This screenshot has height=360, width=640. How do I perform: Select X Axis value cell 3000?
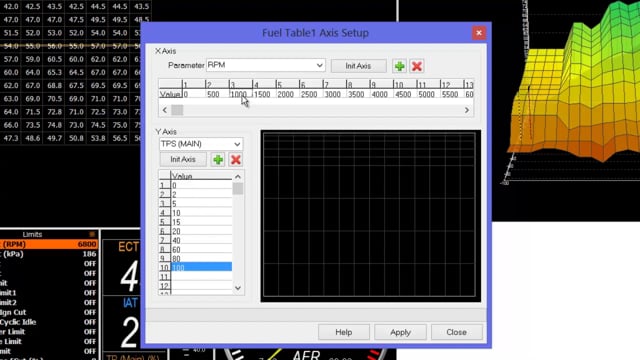(334, 94)
